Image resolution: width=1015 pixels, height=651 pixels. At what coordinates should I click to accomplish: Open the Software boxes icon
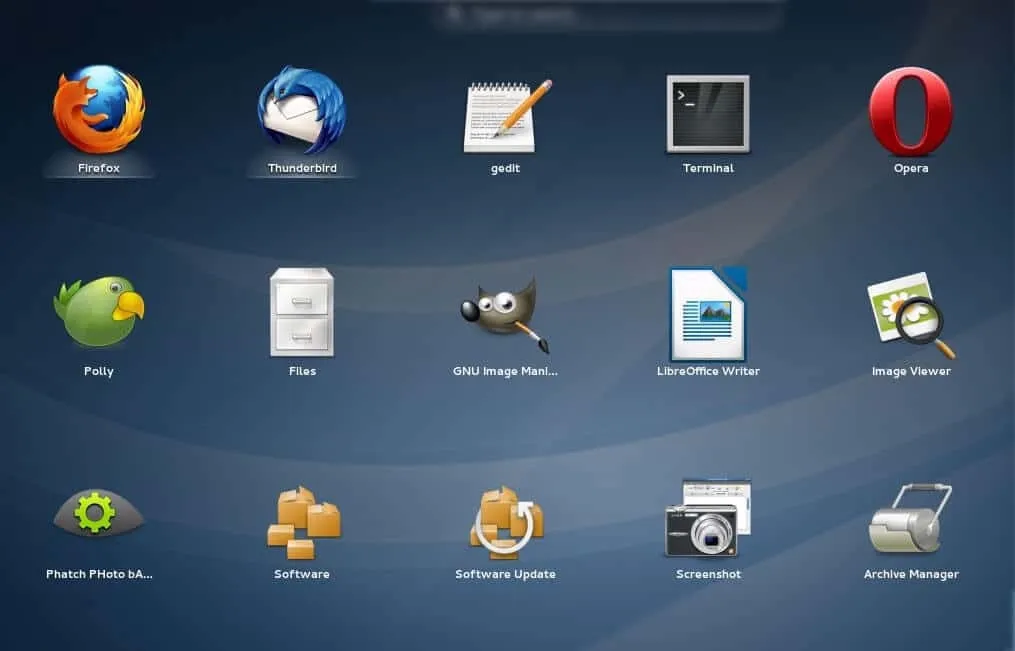click(x=302, y=520)
